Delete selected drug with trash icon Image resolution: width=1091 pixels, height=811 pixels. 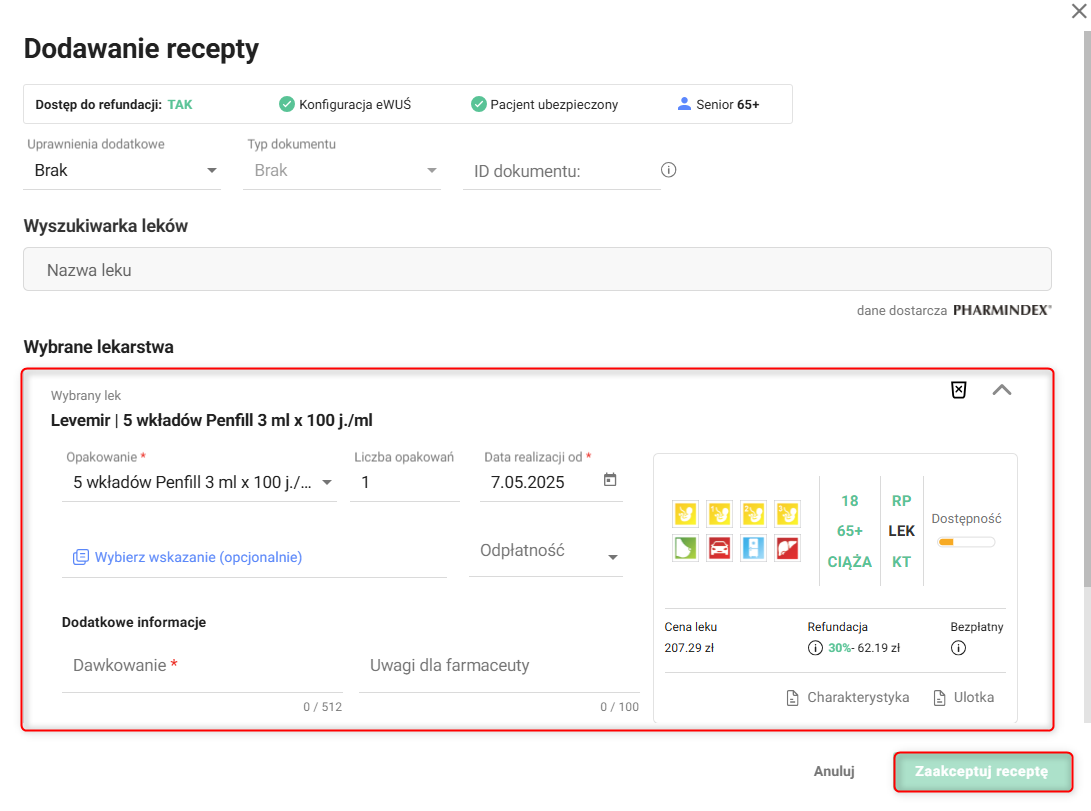click(959, 390)
